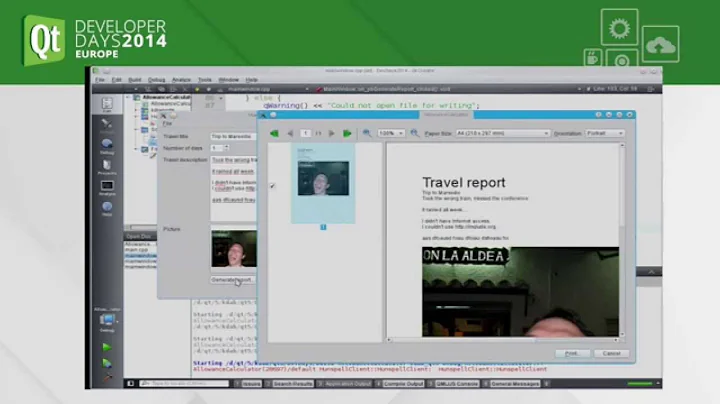The image size is (720, 404).
Task: Open Qt Creator Analyze menu
Action: 181,80
